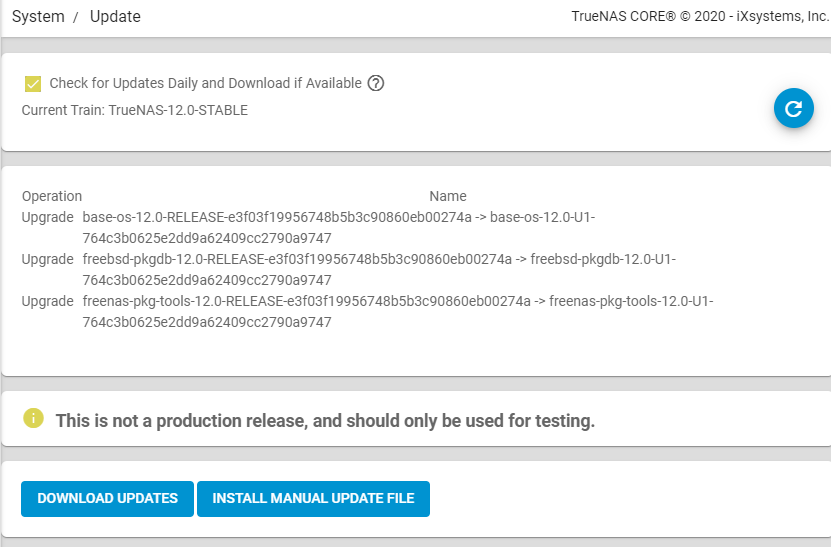The height and width of the screenshot is (547, 831).
Task: Open INSTALL MANUAL UPDATE FILE
Action: click(313, 499)
